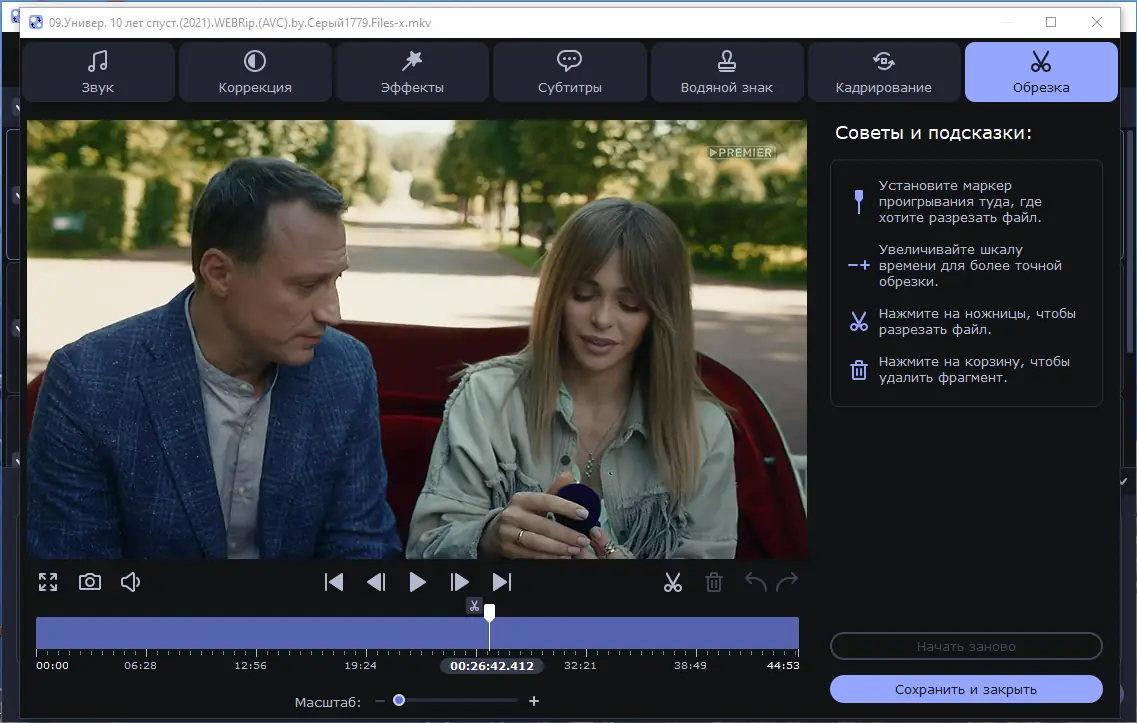Delete fragment with trash icon
The width and height of the screenshot is (1137, 723).
[714, 582]
